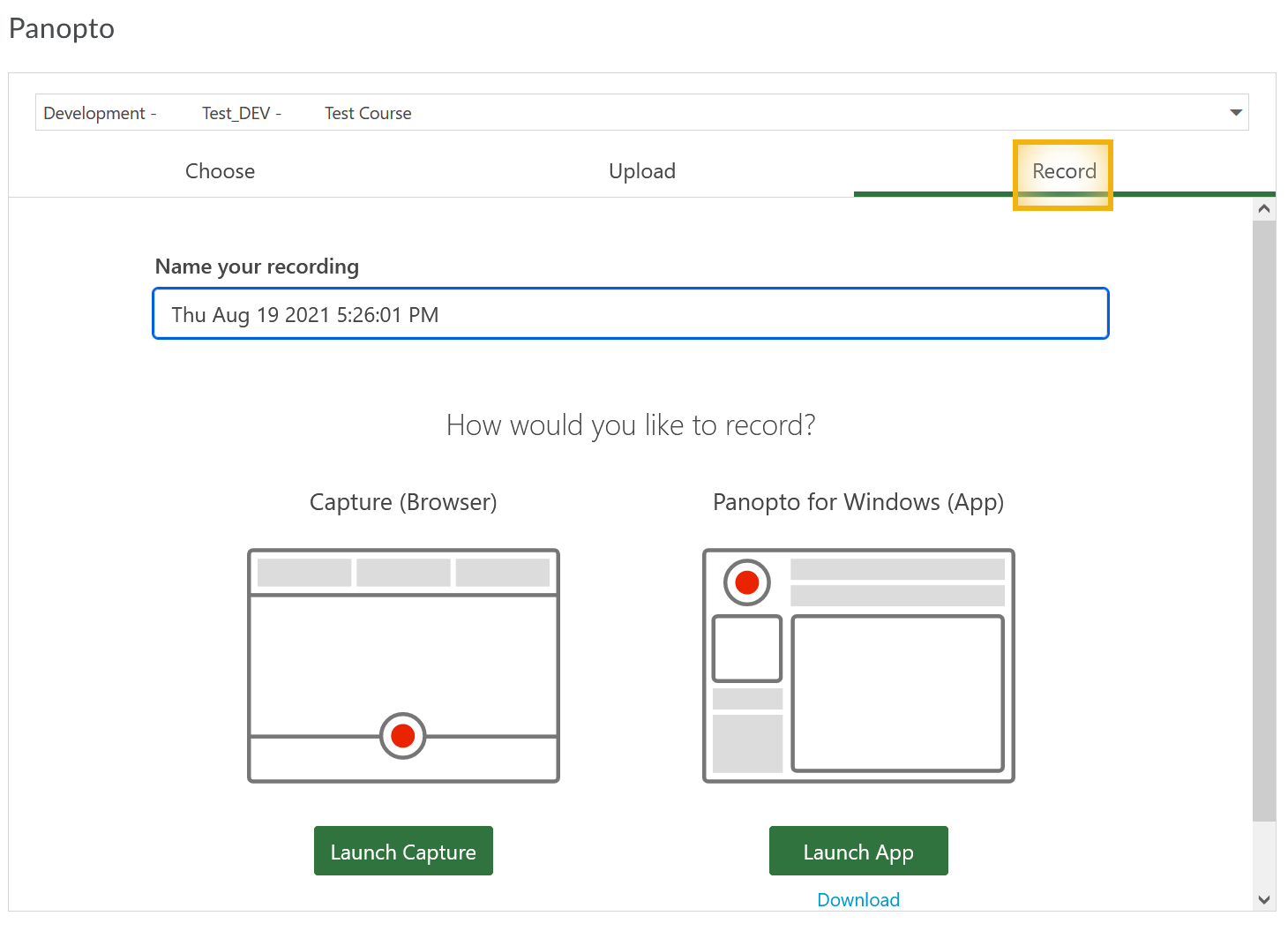Viewport: 1288px width, 931px height.
Task: Click the Panopto heading logo text
Action: 62,28
